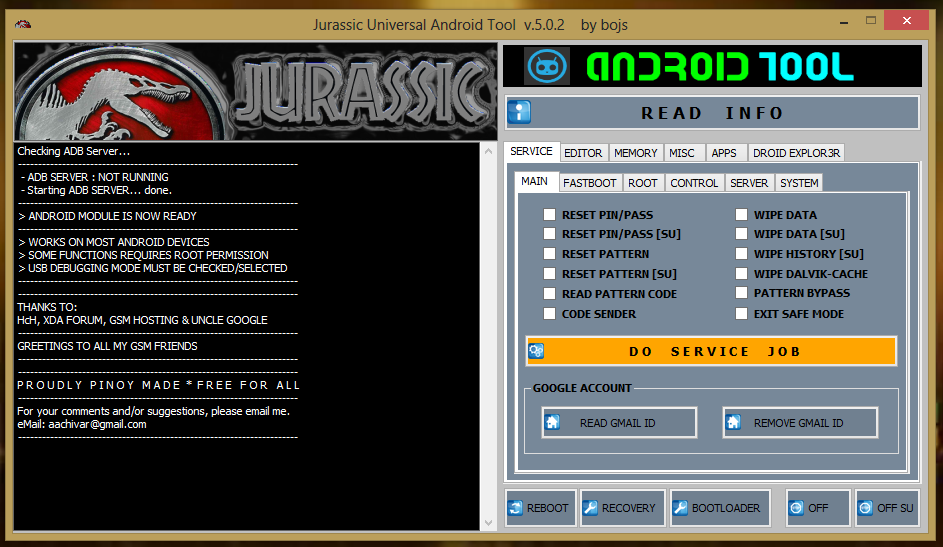
Task: Click the log scrollbar up arrow
Action: [488, 151]
